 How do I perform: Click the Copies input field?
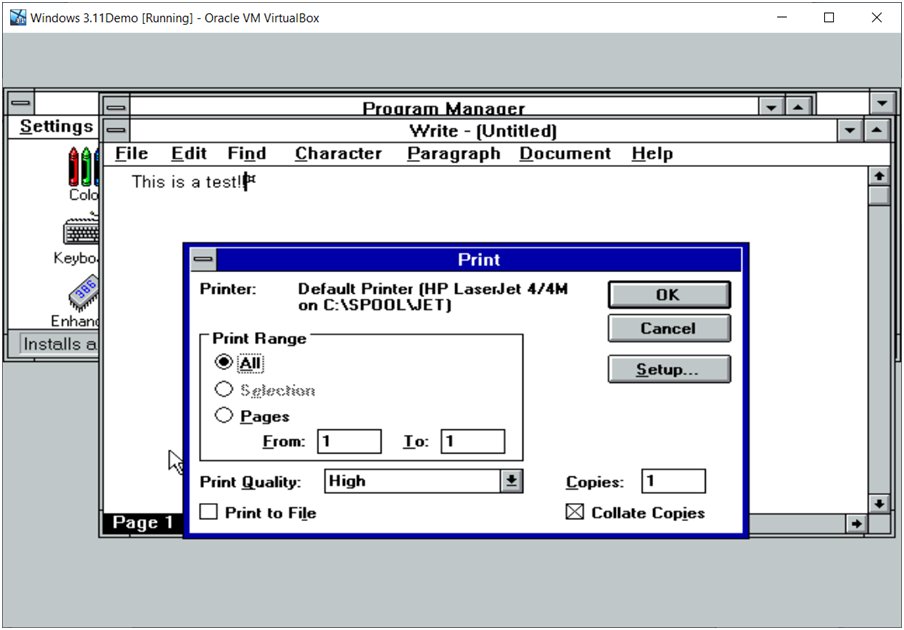(x=673, y=481)
